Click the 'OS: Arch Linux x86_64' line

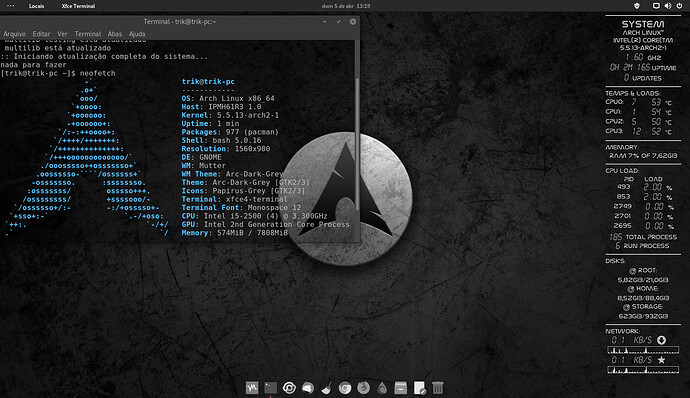tap(228, 98)
